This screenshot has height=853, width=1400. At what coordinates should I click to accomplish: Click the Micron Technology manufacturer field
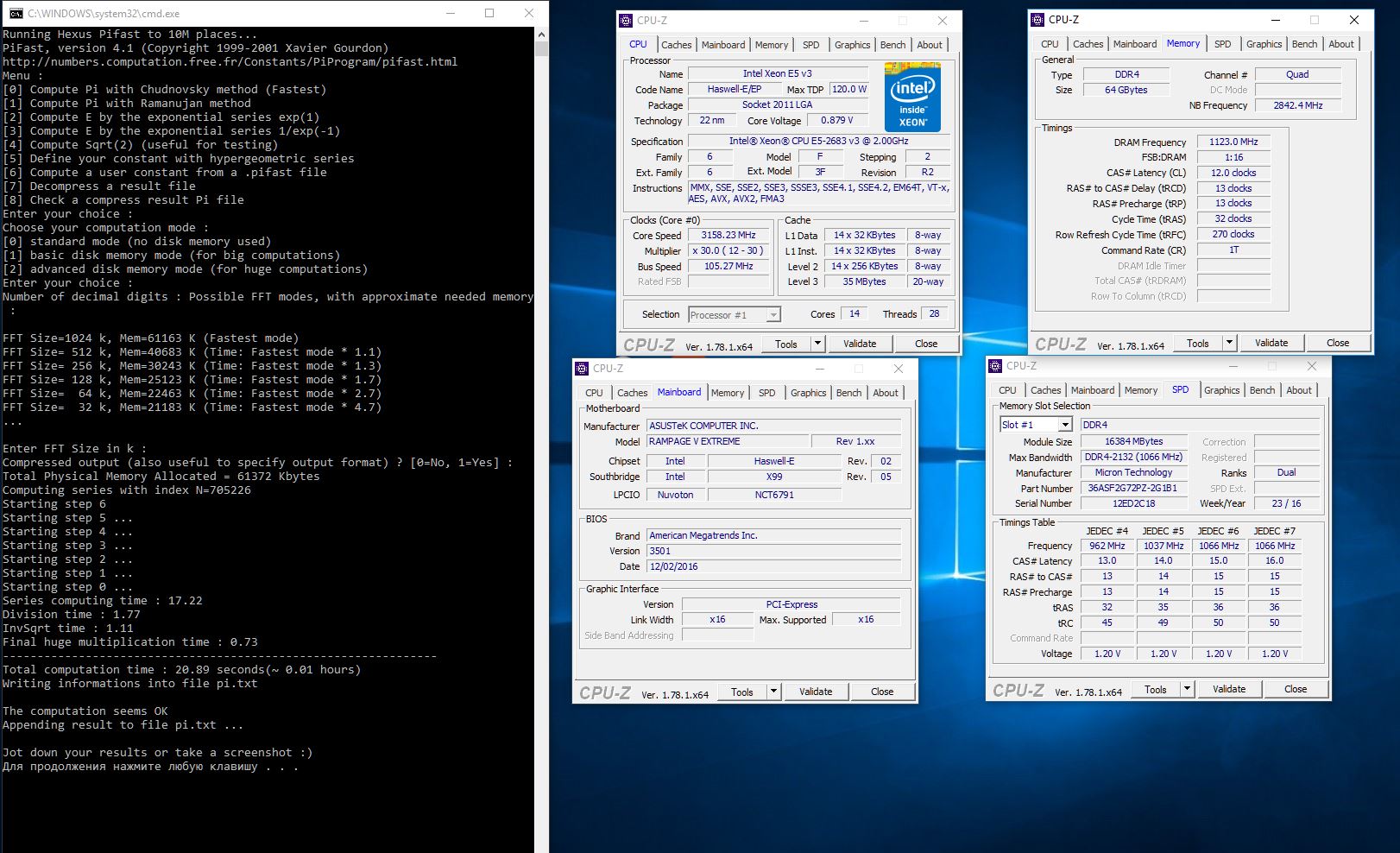(x=1133, y=472)
